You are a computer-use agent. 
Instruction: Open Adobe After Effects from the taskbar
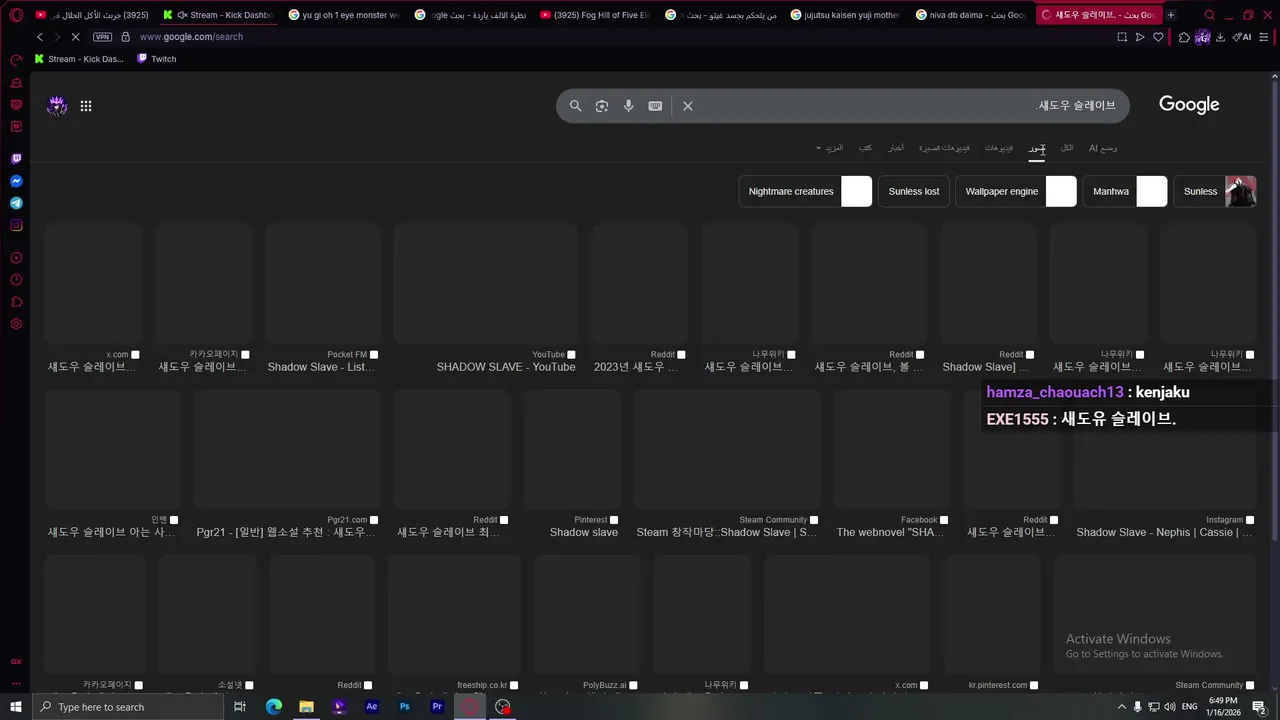point(372,707)
